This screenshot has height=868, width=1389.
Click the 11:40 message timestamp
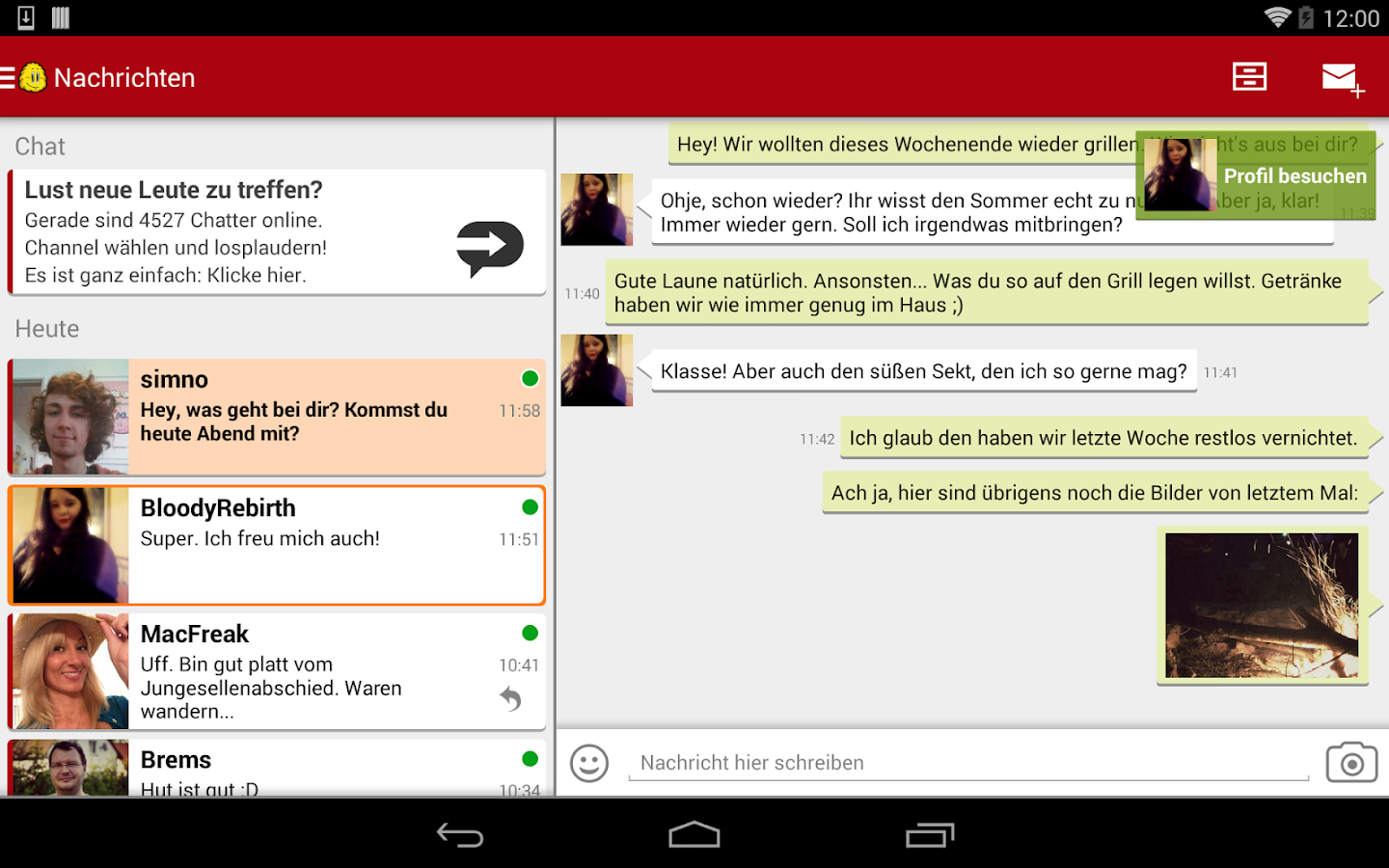582,294
